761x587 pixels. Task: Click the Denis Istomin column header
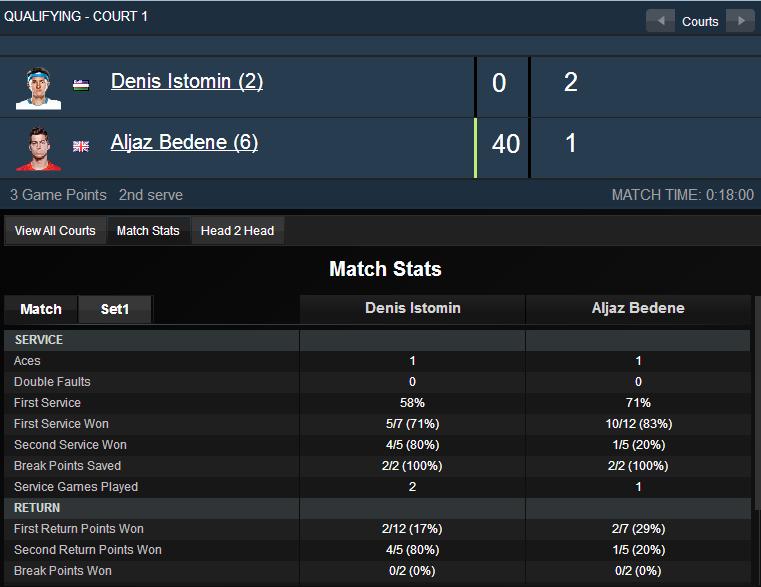[x=413, y=308]
